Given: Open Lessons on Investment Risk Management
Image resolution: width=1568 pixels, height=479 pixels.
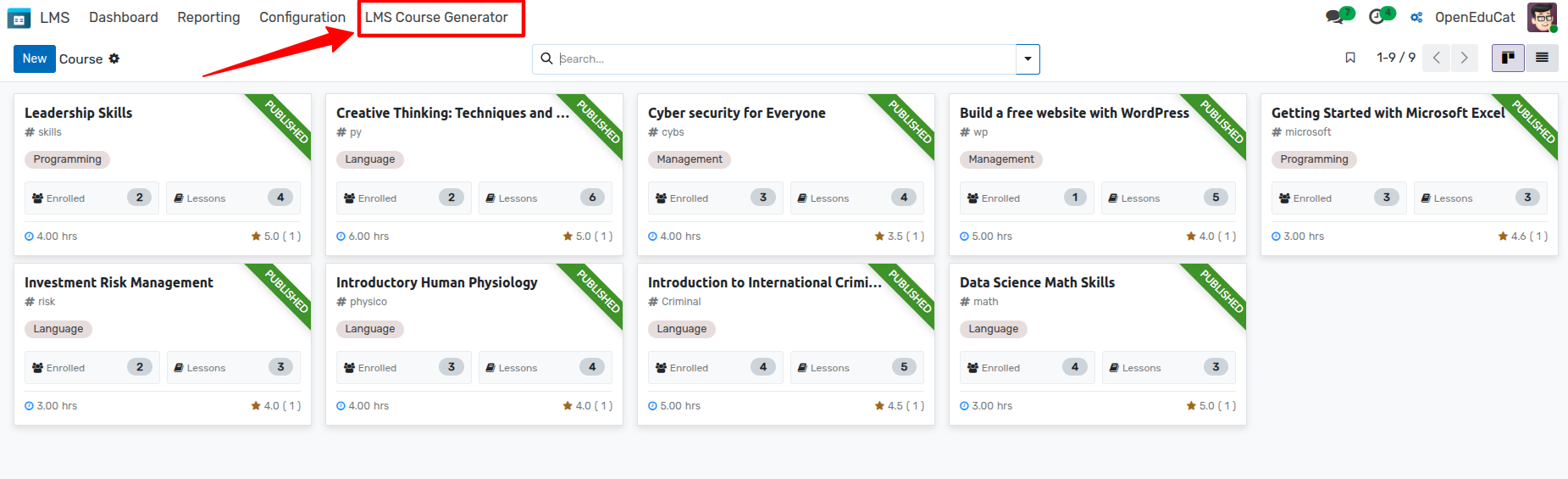Looking at the screenshot, I should [234, 367].
